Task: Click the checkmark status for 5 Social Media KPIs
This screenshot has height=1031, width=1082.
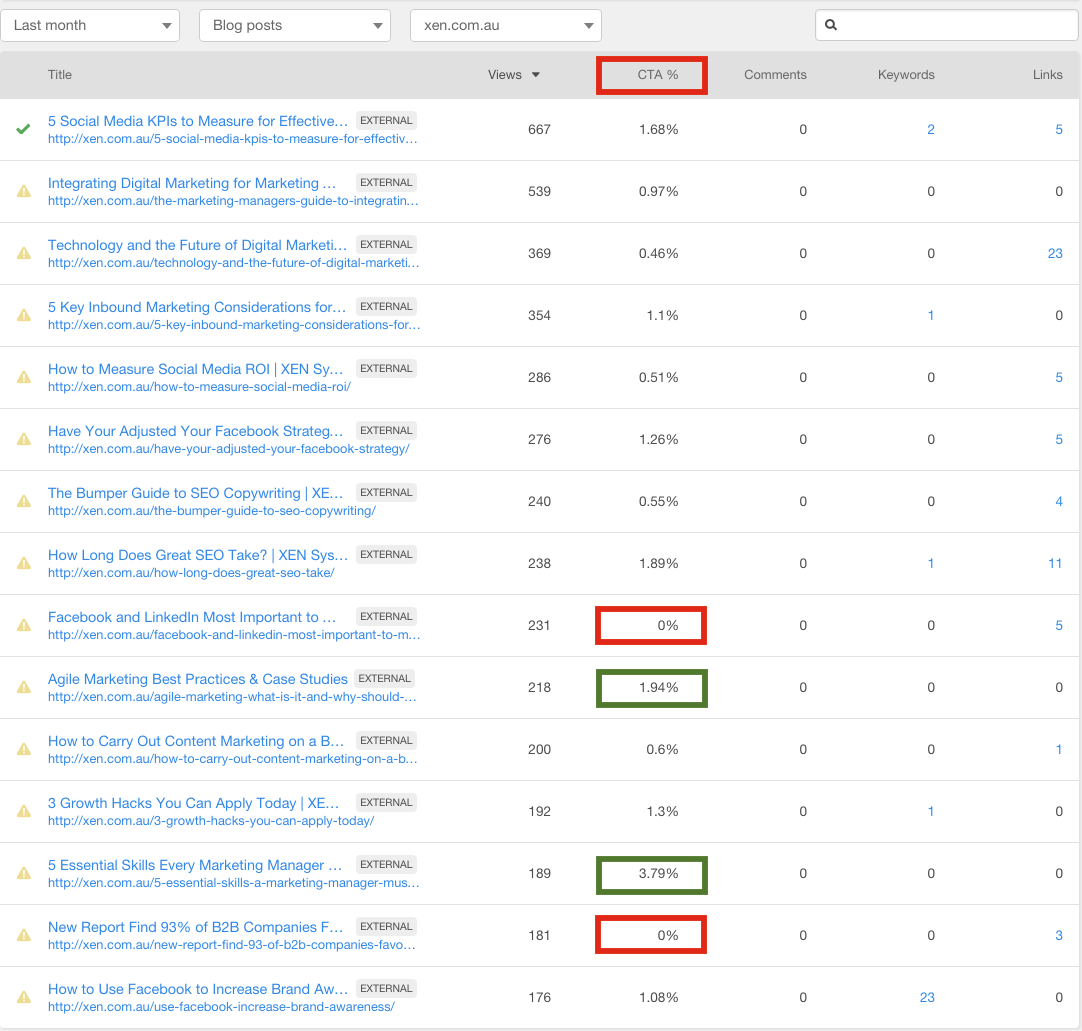Action: pyautogui.click(x=23, y=129)
